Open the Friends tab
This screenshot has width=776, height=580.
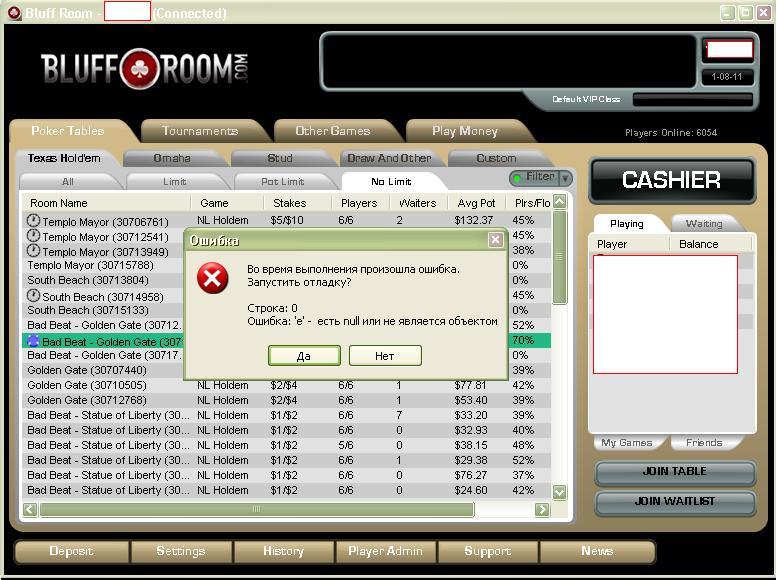coord(704,443)
